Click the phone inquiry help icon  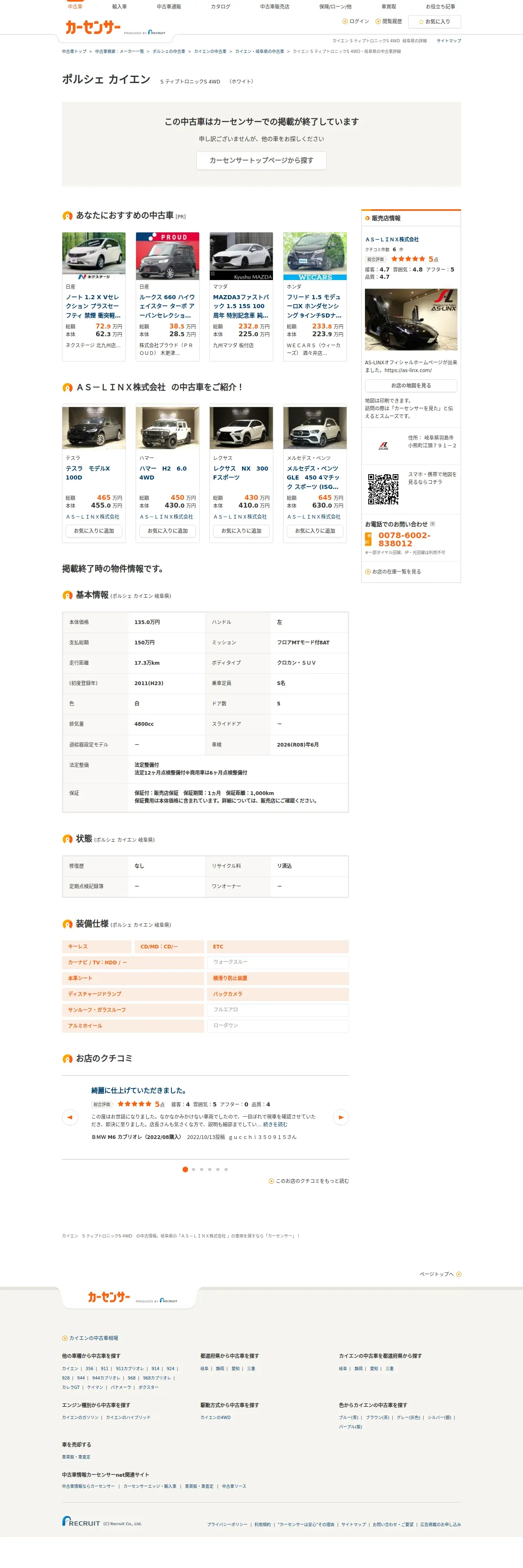click(432, 524)
